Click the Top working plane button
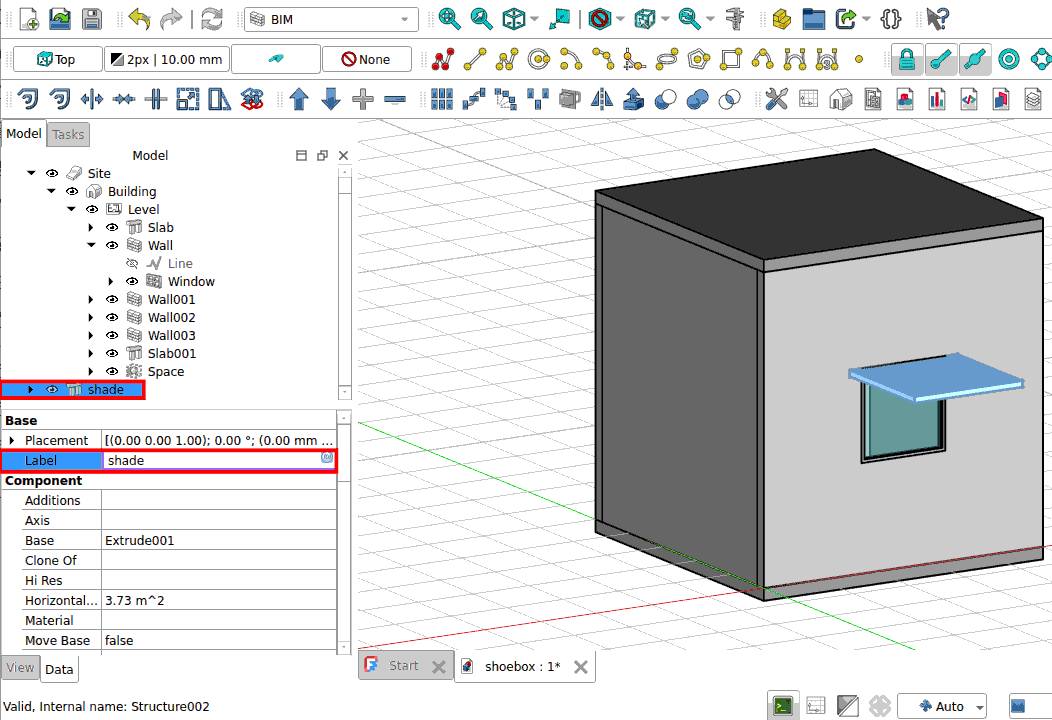The image size is (1052, 720). 56,60
